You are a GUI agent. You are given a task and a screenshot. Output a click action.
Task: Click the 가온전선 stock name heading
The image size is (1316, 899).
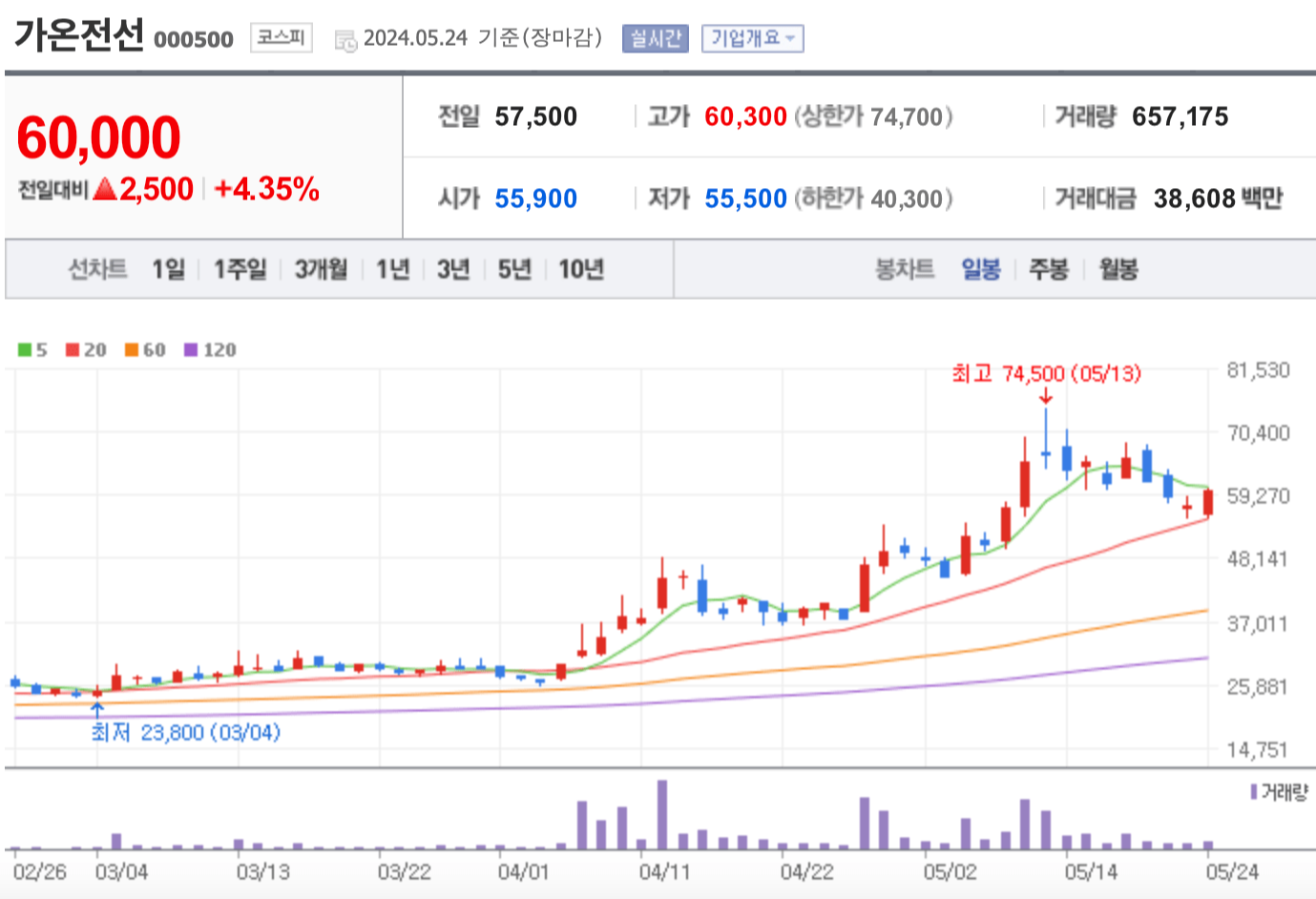click(x=78, y=35)
